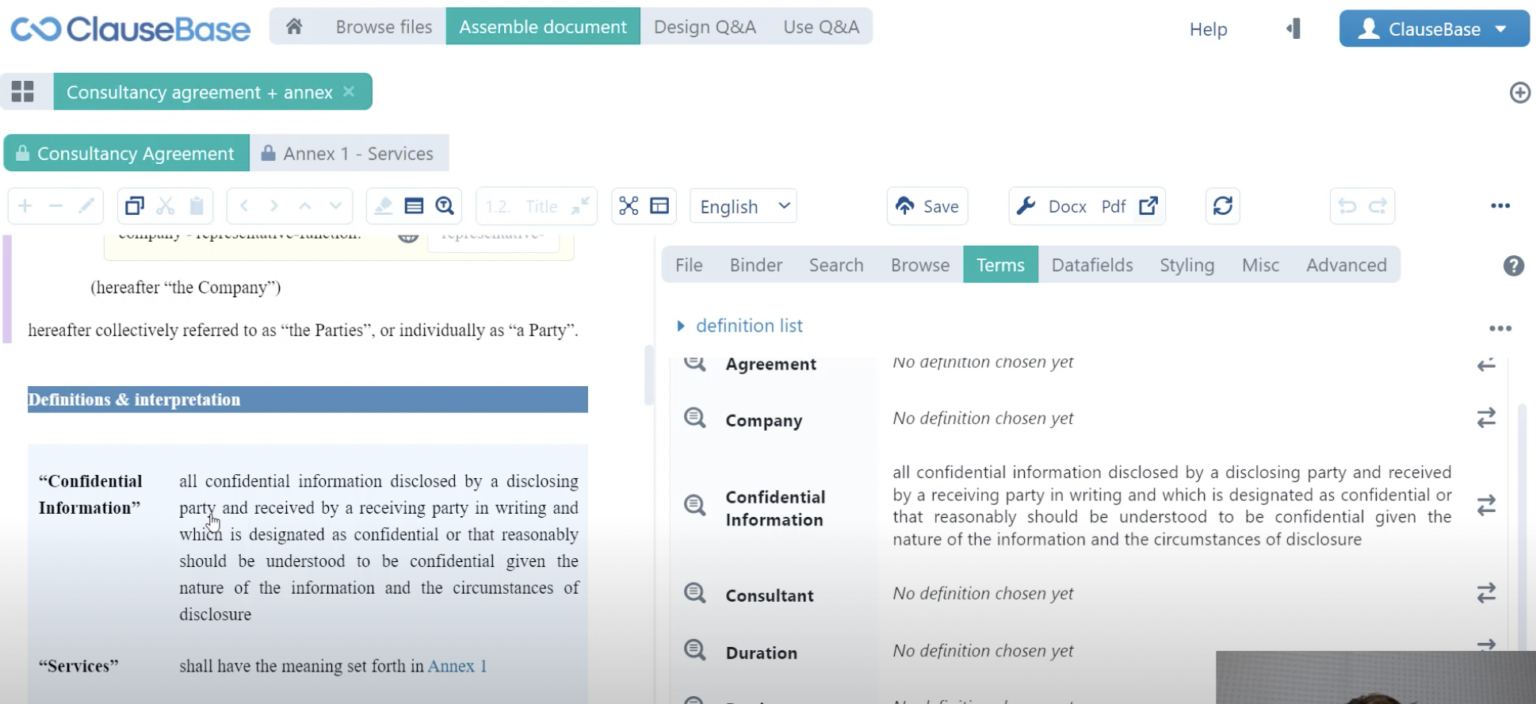
Task: Click the Docx export button
Action: [x=1067, y=206]
